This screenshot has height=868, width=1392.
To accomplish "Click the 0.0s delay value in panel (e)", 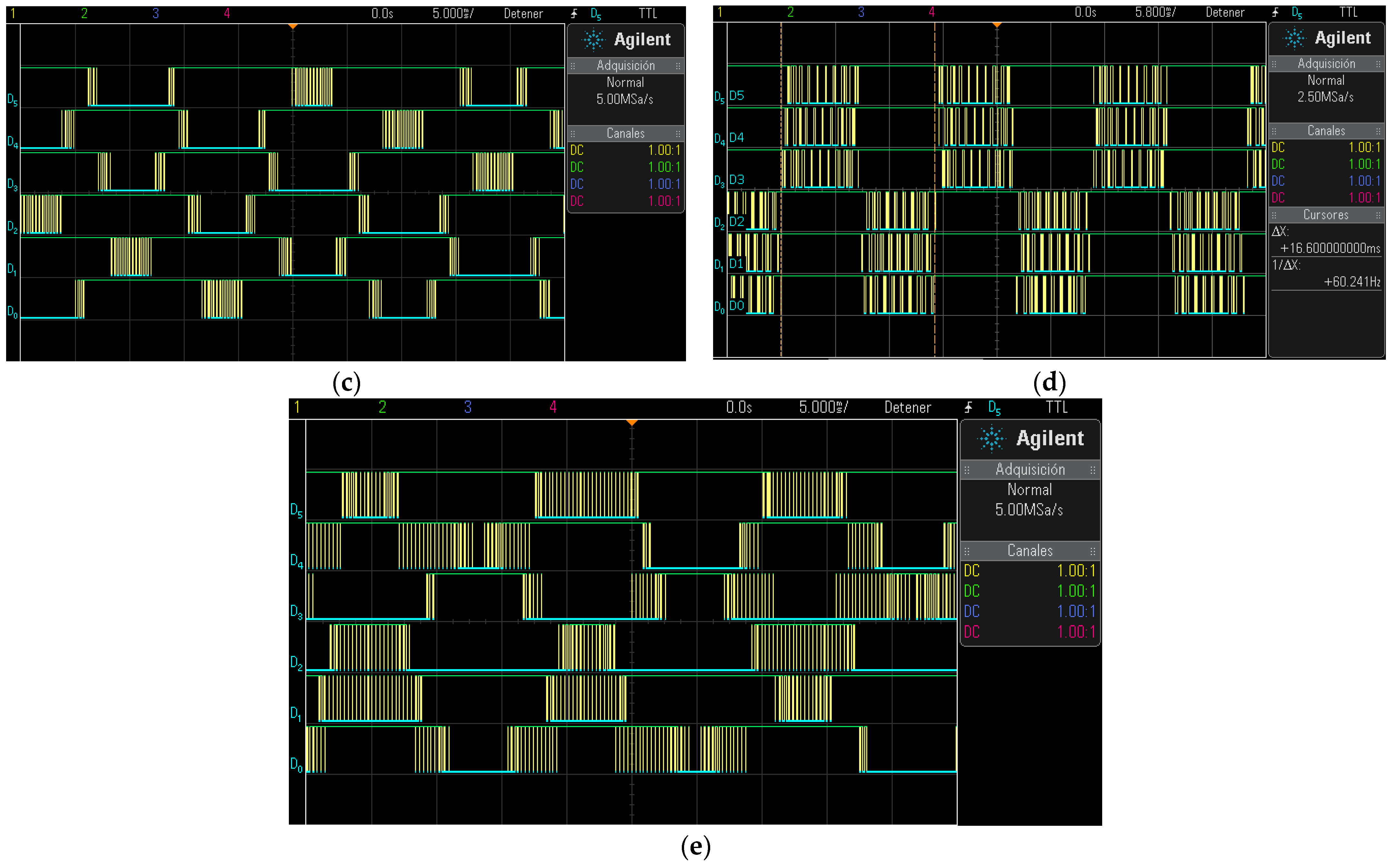I will pos(739,407).
